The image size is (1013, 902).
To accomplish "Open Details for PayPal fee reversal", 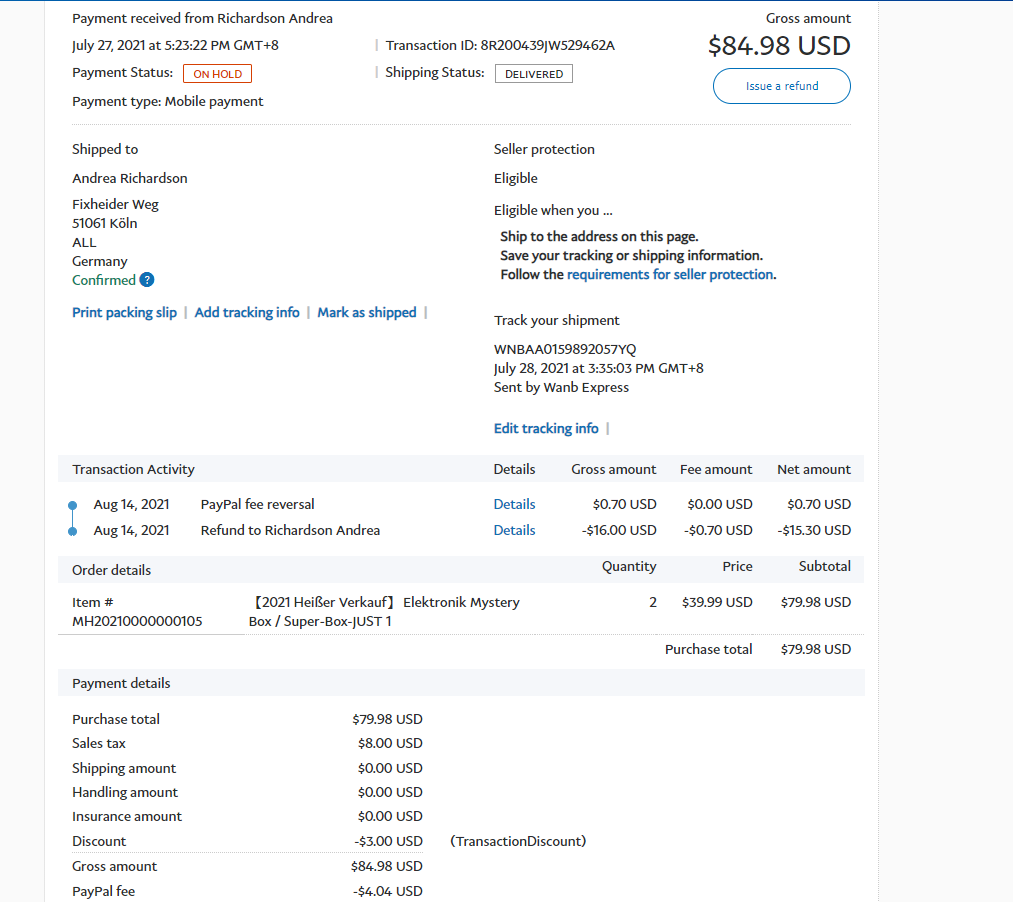I will (514, 504).
